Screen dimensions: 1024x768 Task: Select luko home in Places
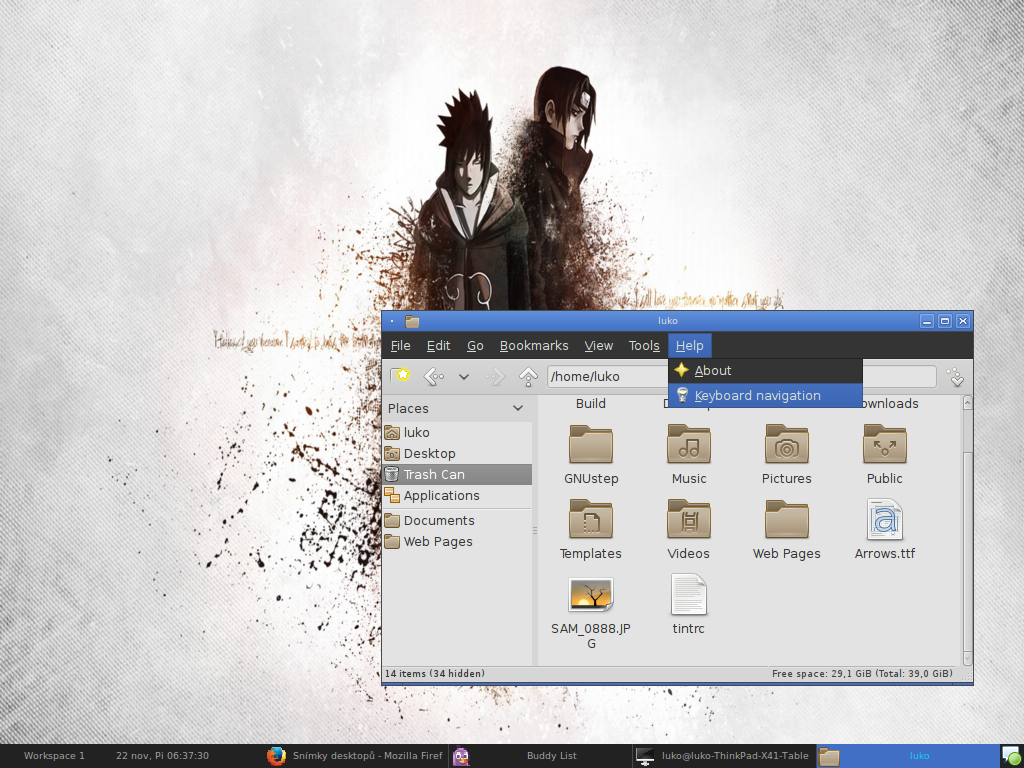tap(457, 432)
